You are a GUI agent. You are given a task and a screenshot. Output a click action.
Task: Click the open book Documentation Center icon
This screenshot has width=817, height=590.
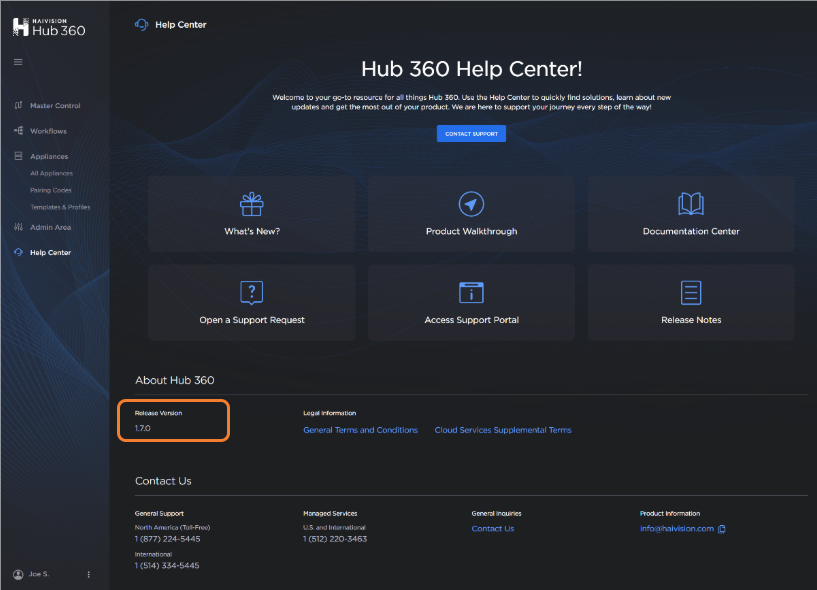pos(691,204)
